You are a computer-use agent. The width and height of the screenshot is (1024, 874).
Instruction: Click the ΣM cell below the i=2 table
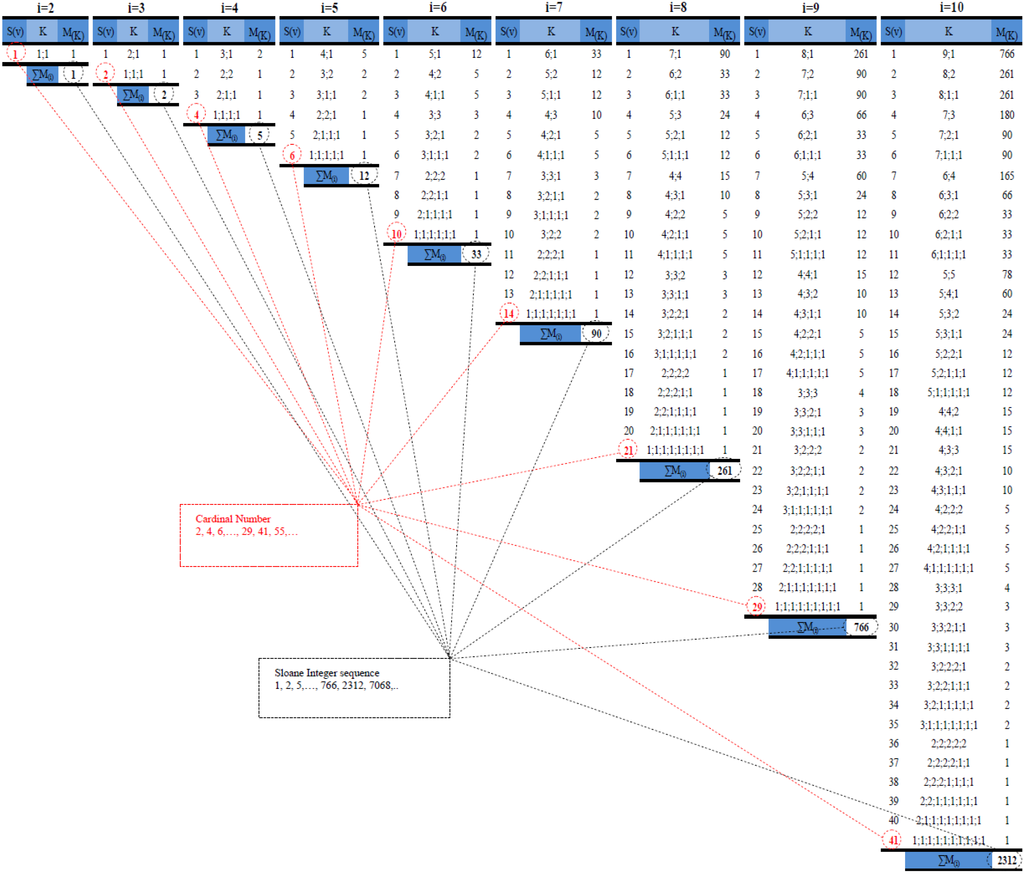click(x=42, y=74)
